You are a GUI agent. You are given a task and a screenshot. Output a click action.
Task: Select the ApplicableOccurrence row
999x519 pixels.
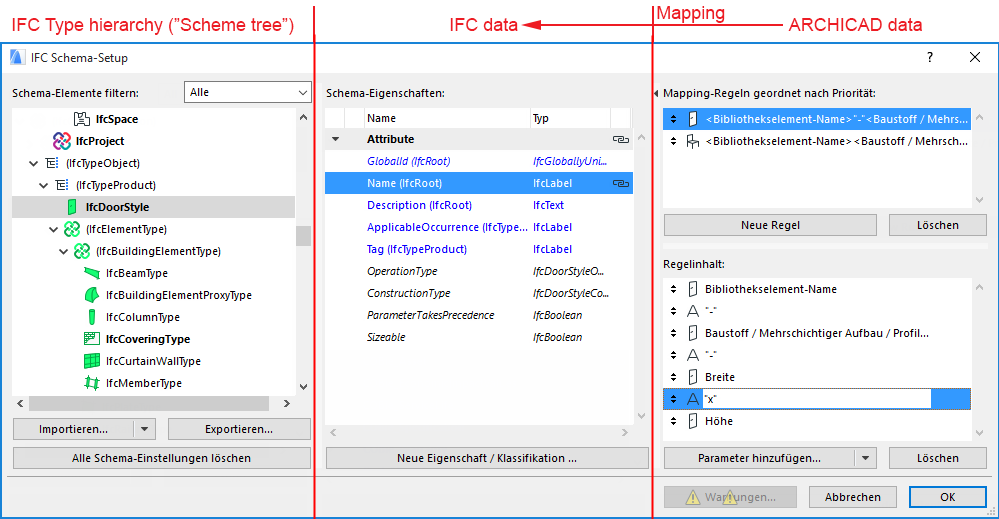tap(478, 227)
